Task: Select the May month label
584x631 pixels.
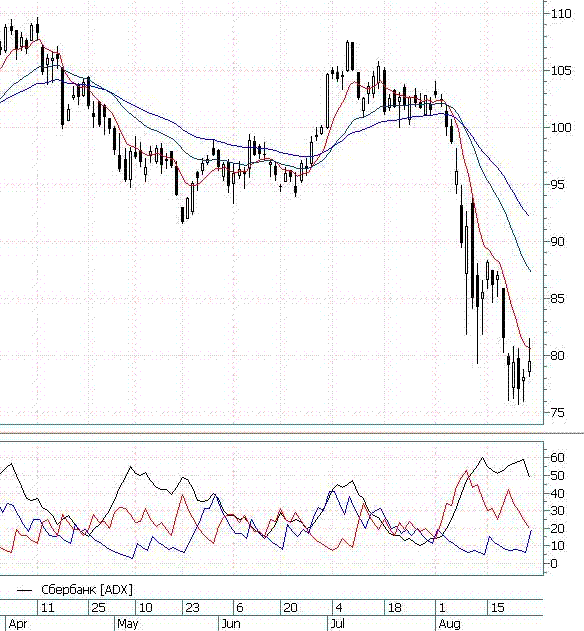Action: (x=128, y=623)
